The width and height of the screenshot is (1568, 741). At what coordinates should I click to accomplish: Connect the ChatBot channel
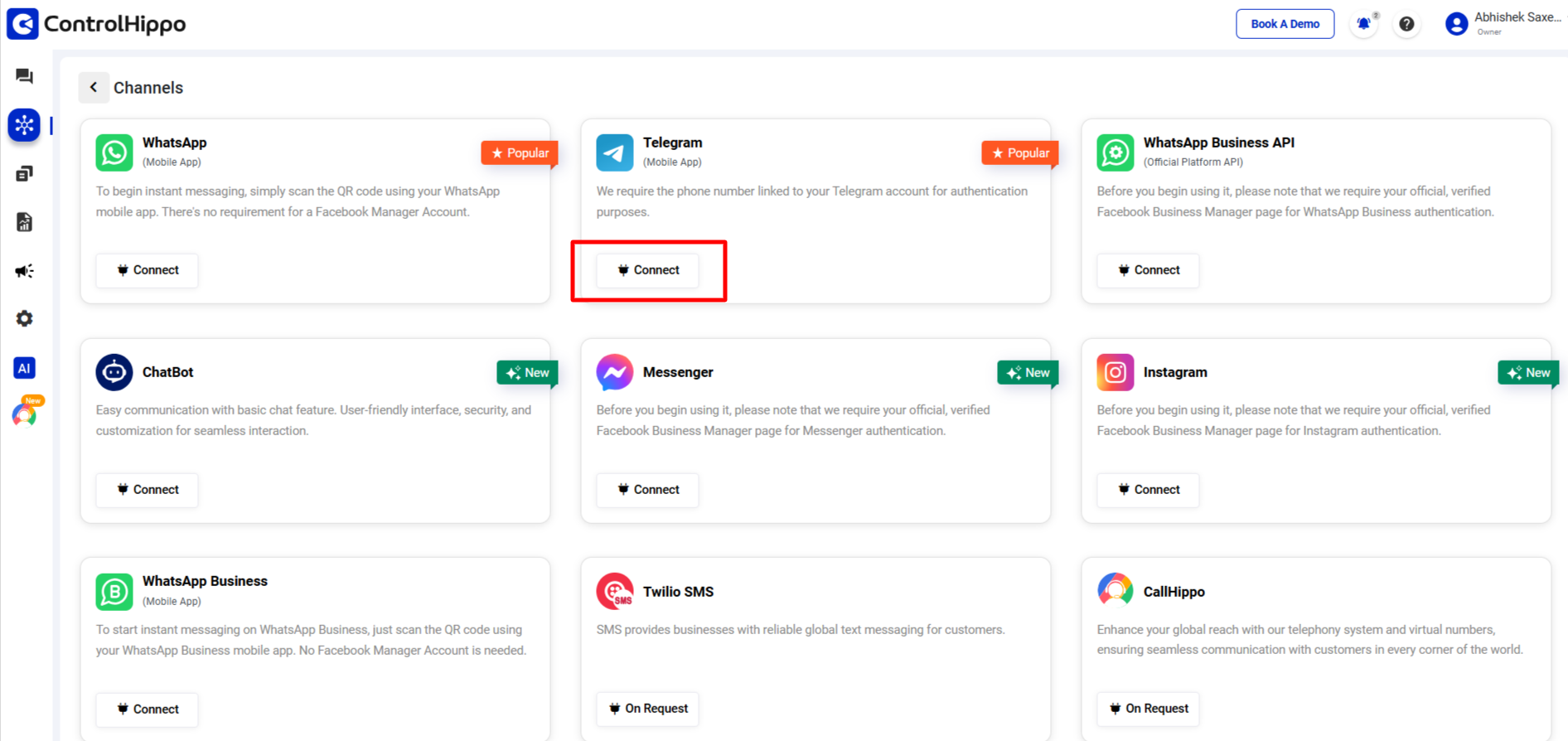(148, 490)
